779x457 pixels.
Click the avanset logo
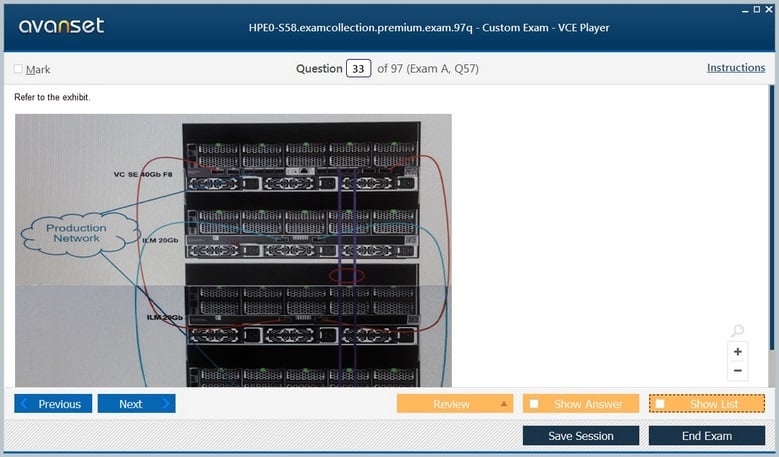(62, 26)
